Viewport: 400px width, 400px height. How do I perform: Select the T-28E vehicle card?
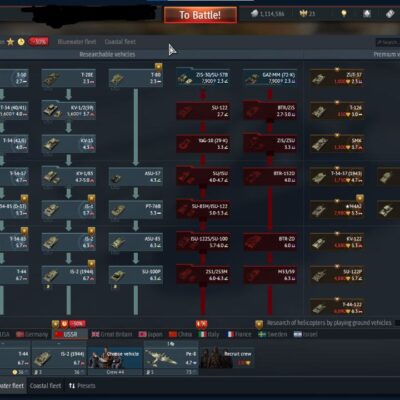point(69,78)
